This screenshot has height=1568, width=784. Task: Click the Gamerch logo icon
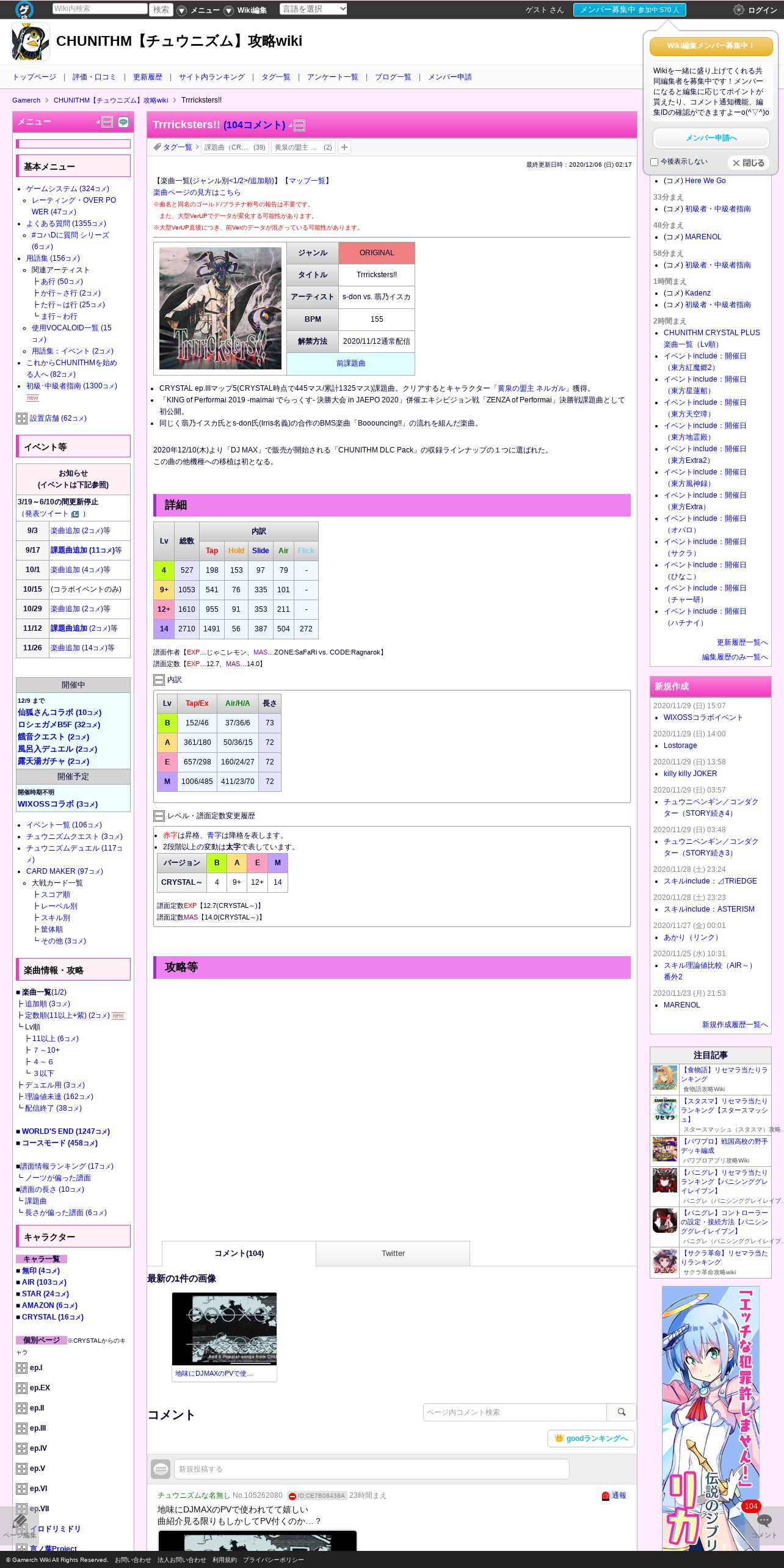(x=24, y=9)
